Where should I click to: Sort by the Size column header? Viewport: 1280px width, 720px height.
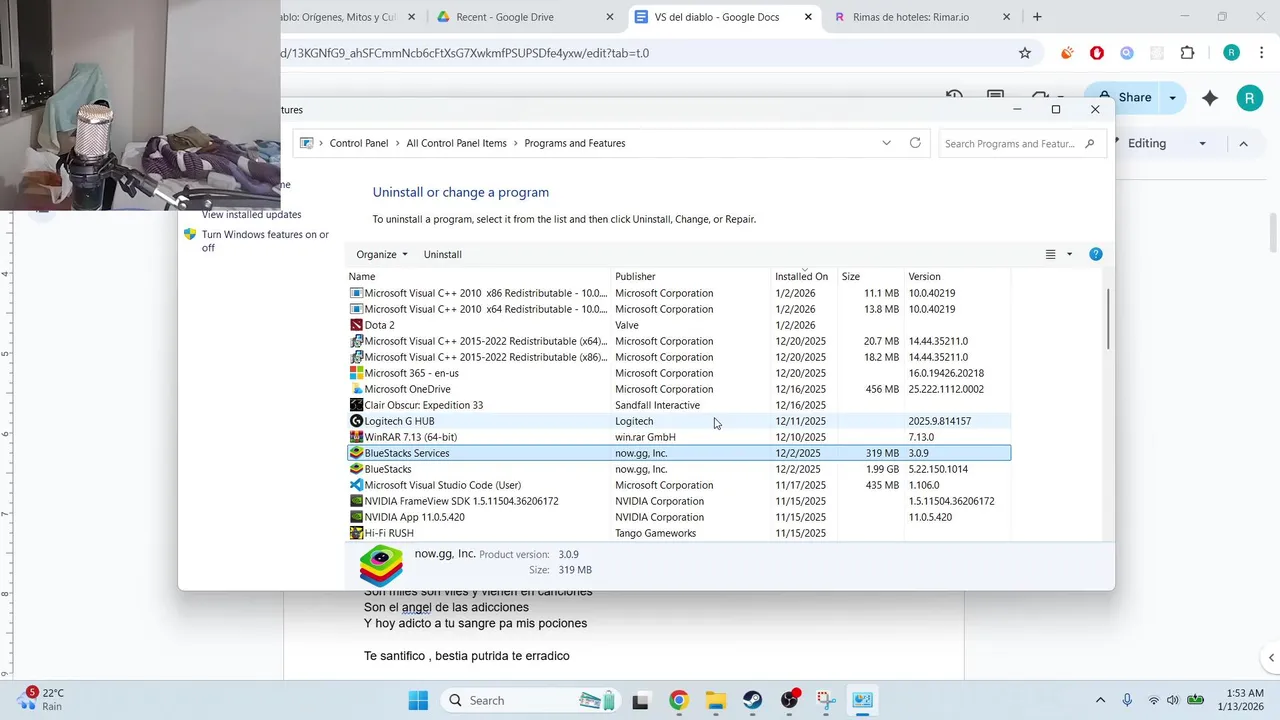click(870, 276)
